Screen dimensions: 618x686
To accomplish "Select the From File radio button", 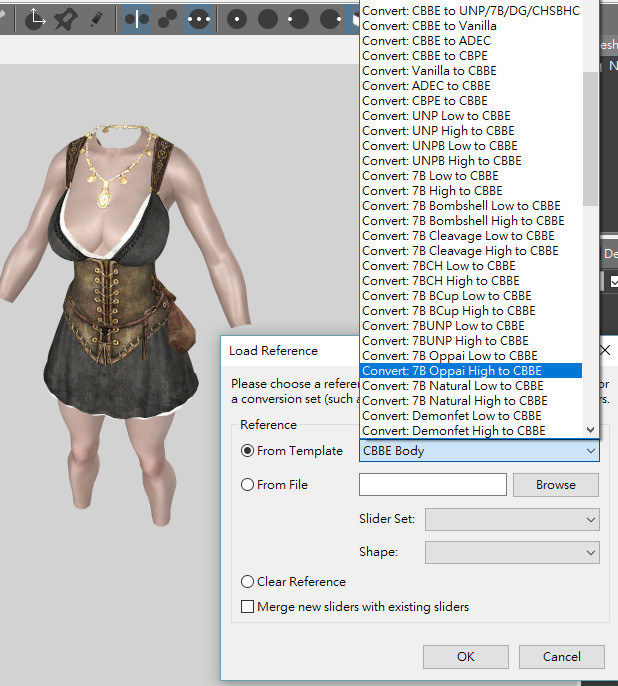I will pos(248,484).
